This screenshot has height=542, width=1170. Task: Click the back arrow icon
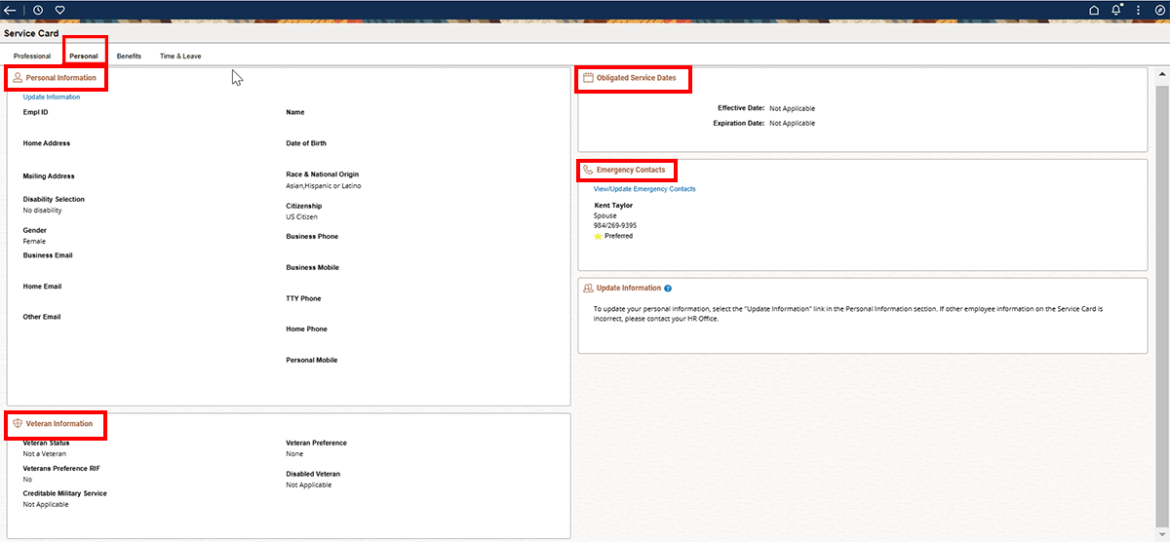click(x=10, y=10)
